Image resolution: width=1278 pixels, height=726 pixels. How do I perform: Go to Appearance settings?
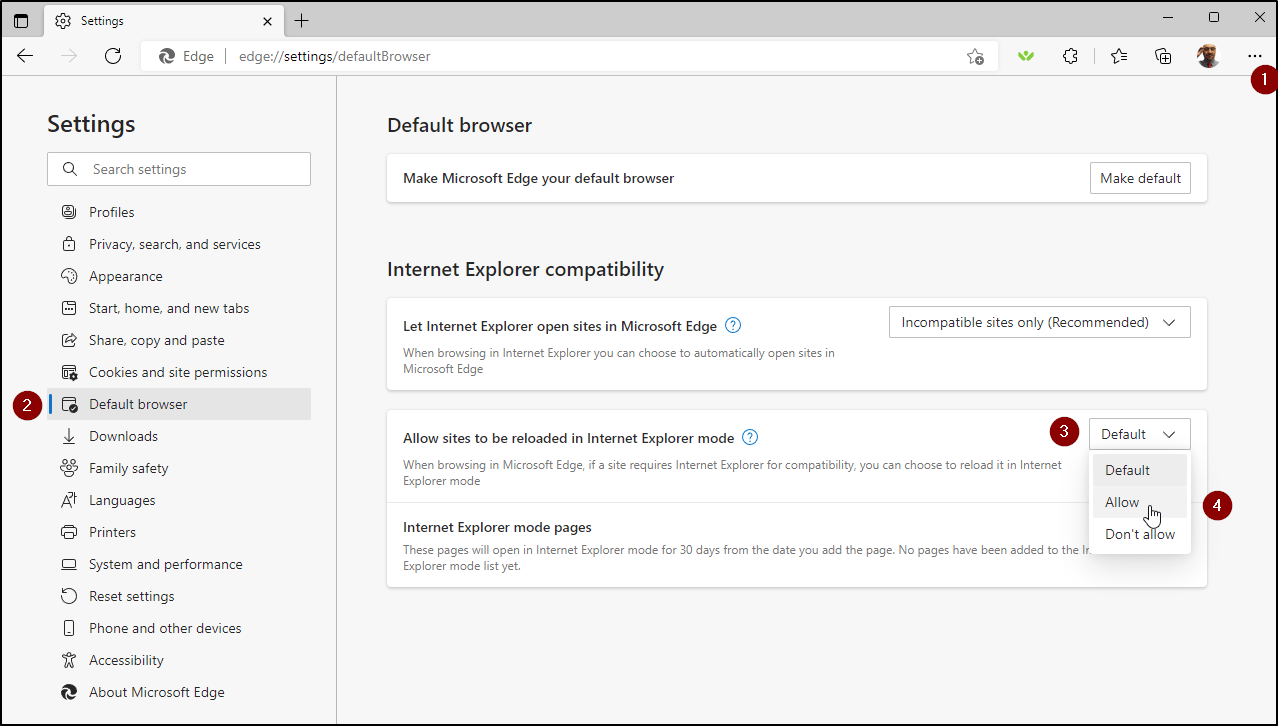coord(179,276)
